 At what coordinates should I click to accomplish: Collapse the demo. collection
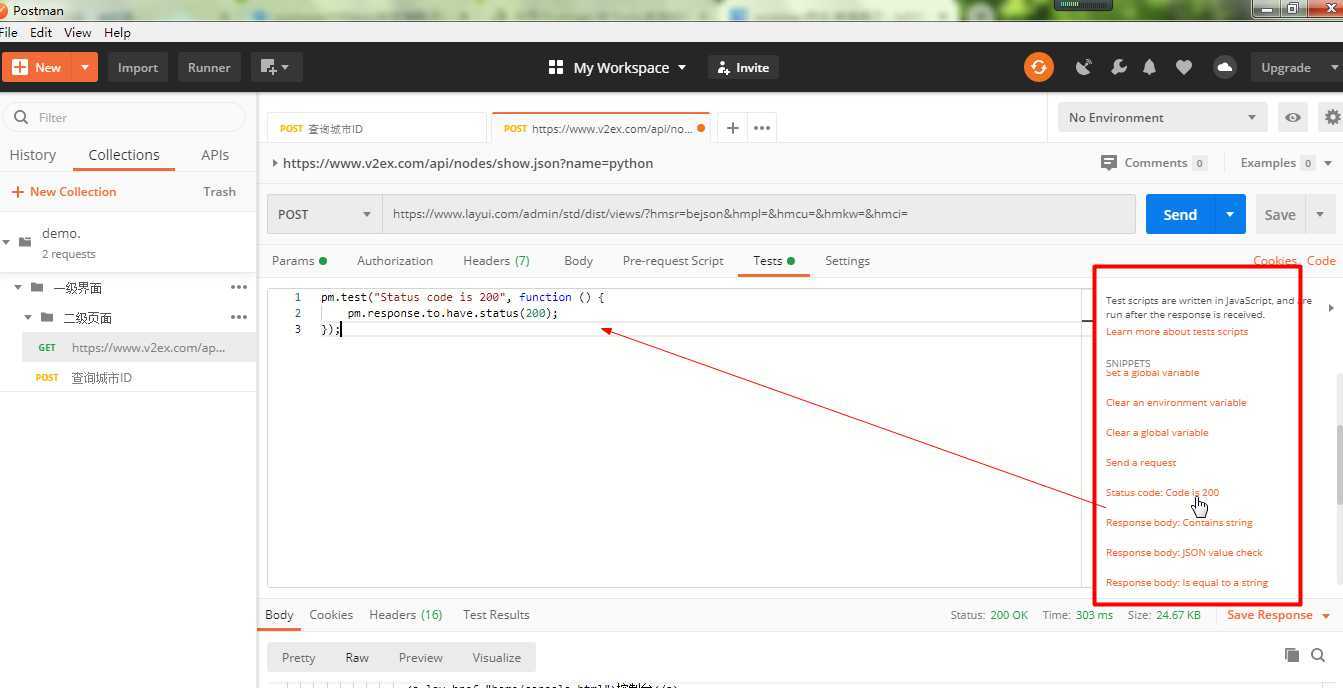tap(6, 242)
